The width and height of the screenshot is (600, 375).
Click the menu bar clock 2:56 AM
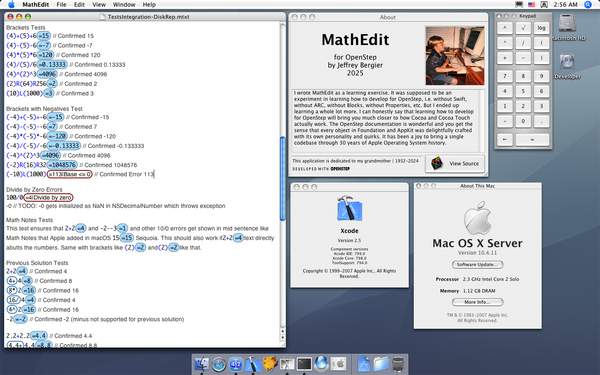pos(565,5)
